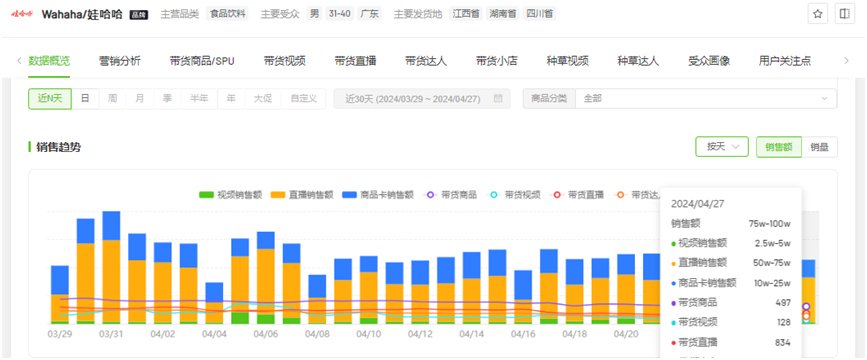Screen dimensions: 867x360
Task: Switch chart to 销量
Action: click(x=819, y=147)
